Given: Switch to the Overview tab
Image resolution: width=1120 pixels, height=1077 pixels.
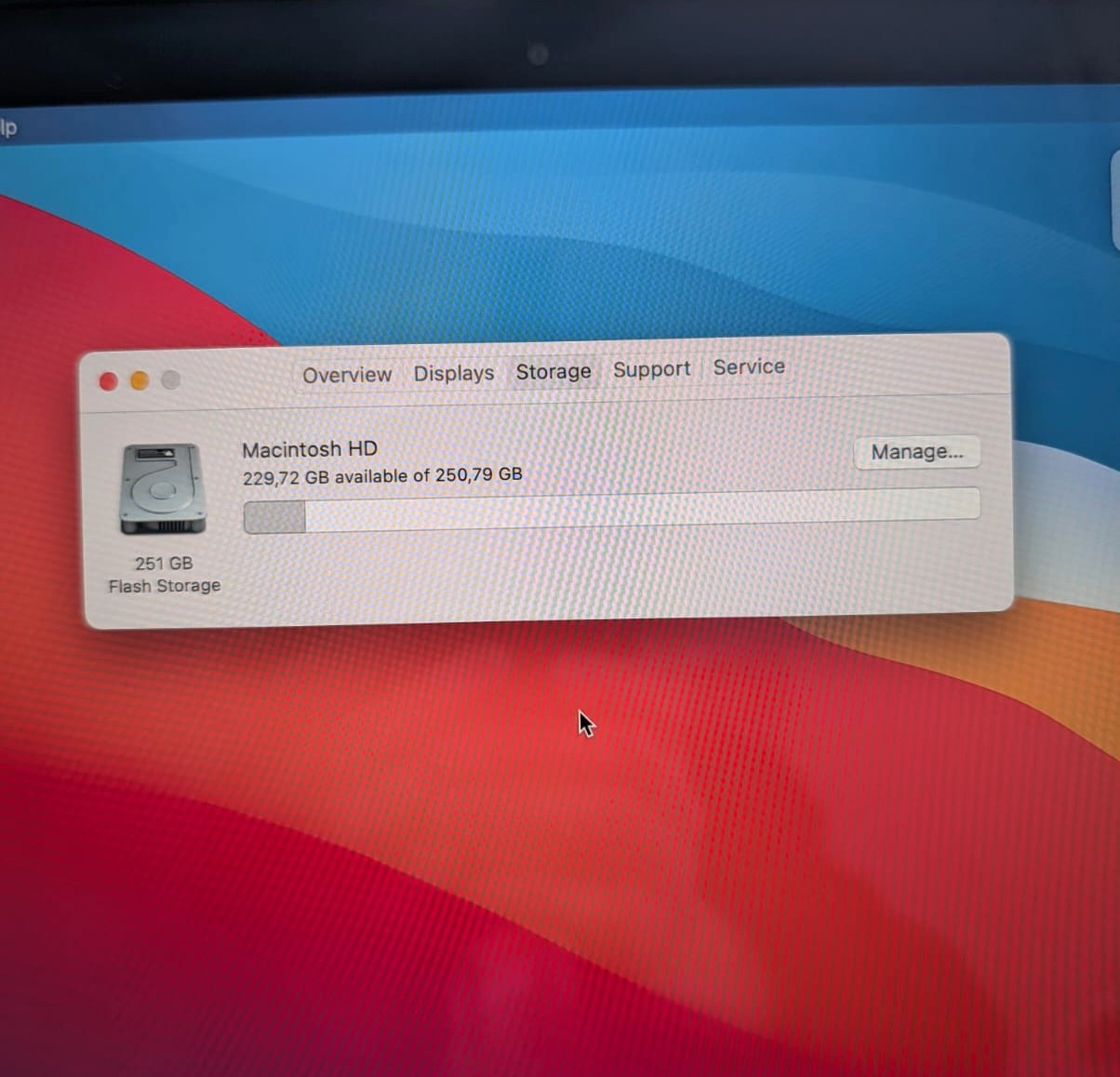Looking at the screenshot, I should point(347,375).
